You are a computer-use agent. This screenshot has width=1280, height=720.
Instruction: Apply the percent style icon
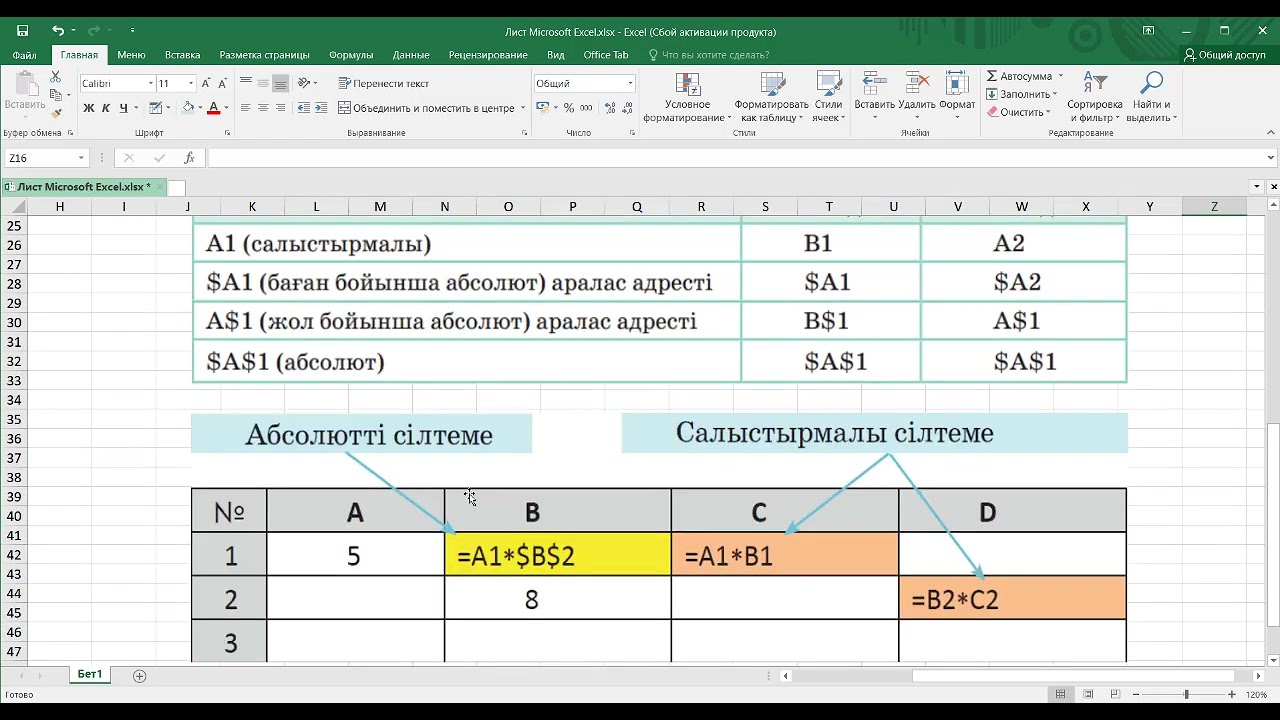569,108
